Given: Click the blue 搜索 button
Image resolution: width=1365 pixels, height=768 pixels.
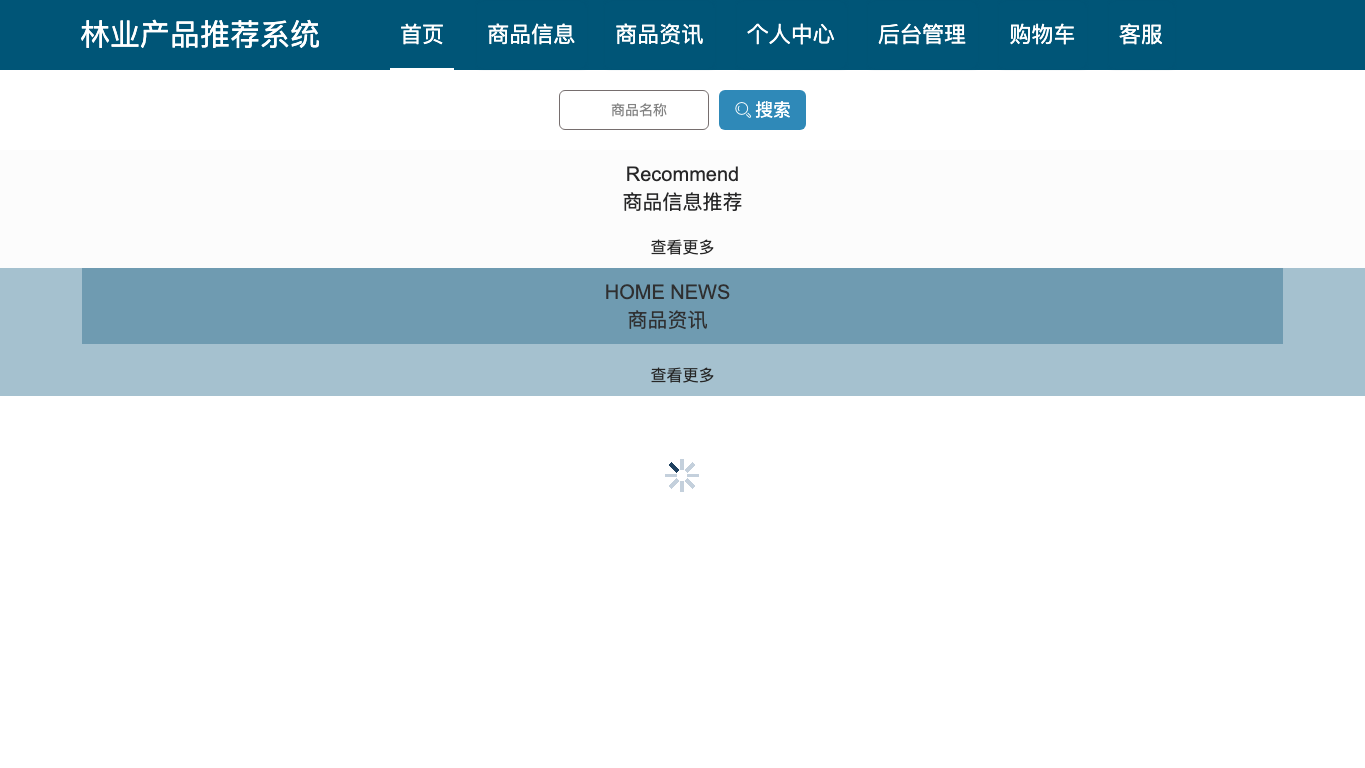Looking at the screenshot, I should coord(762,110).
